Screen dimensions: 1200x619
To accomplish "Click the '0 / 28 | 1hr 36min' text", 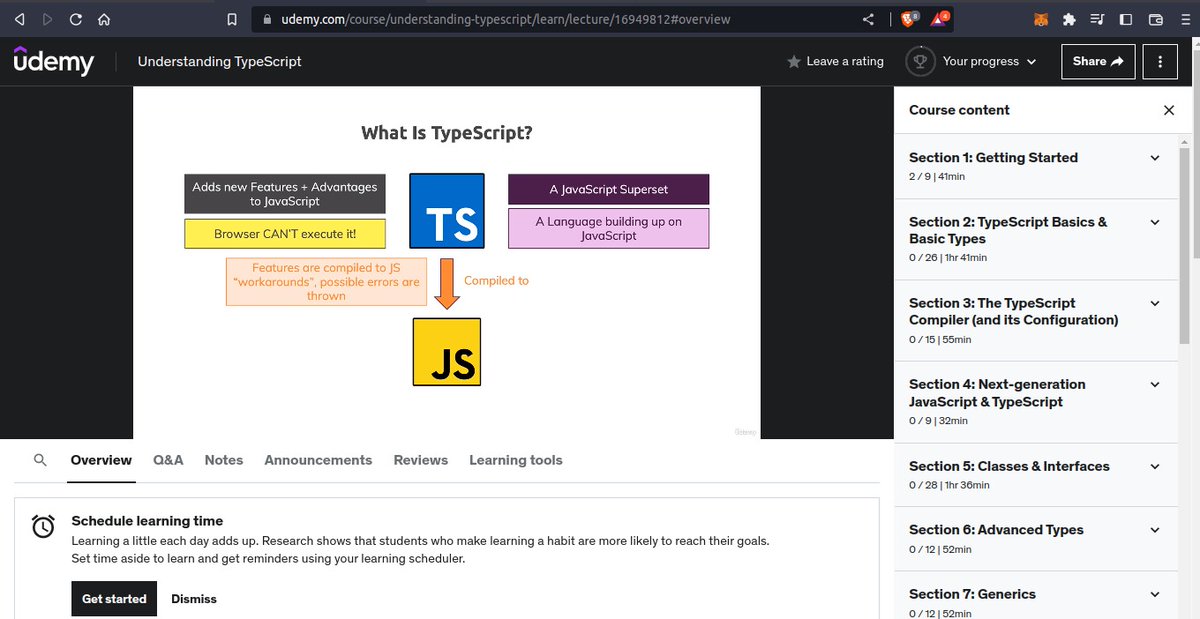I will pos(949,485).
